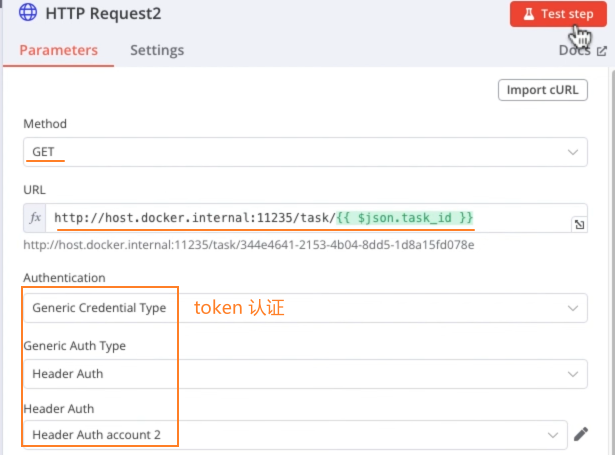Open the Docs link
Viewport: 615px width, 455px height.
[574, 50]
